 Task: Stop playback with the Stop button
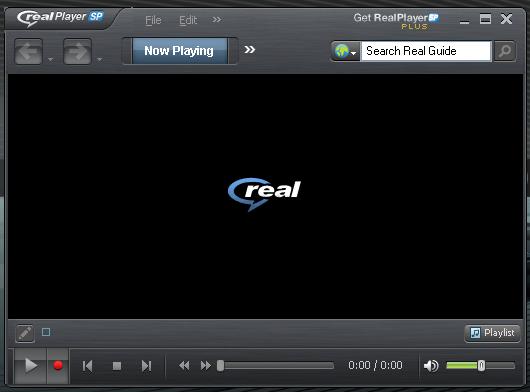pos(117,366)
